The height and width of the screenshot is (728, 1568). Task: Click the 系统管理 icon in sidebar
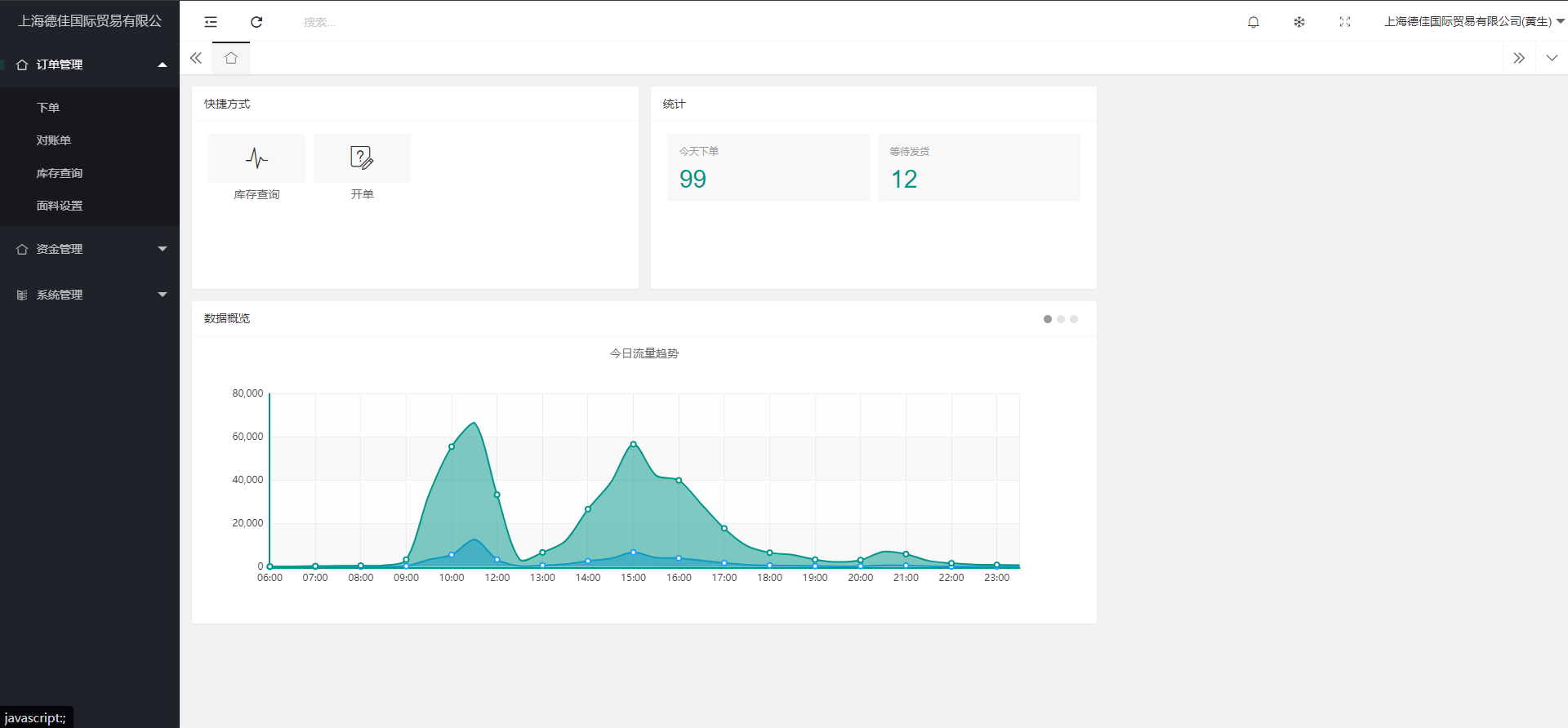22,295
